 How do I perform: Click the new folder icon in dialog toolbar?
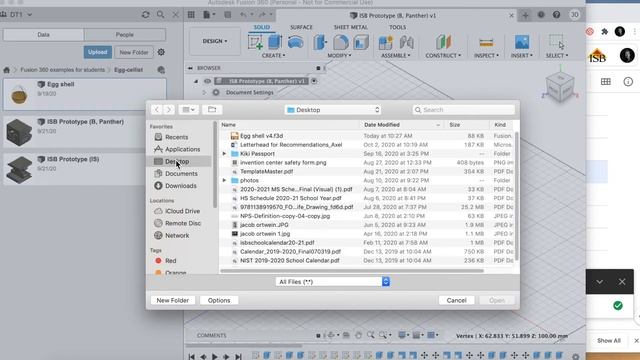click(212, 109)
